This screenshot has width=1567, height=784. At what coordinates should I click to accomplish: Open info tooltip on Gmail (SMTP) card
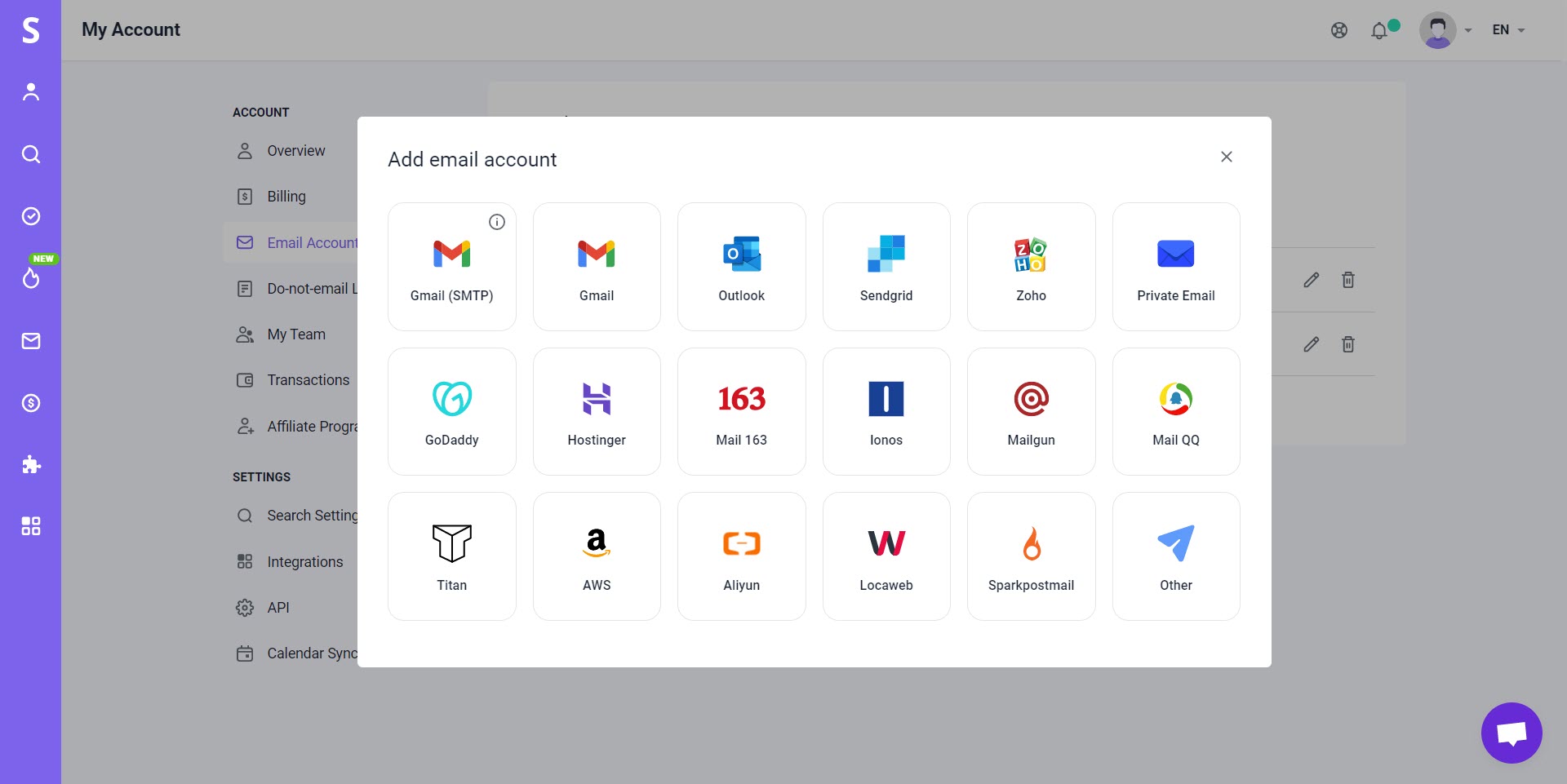coord(497,222)
